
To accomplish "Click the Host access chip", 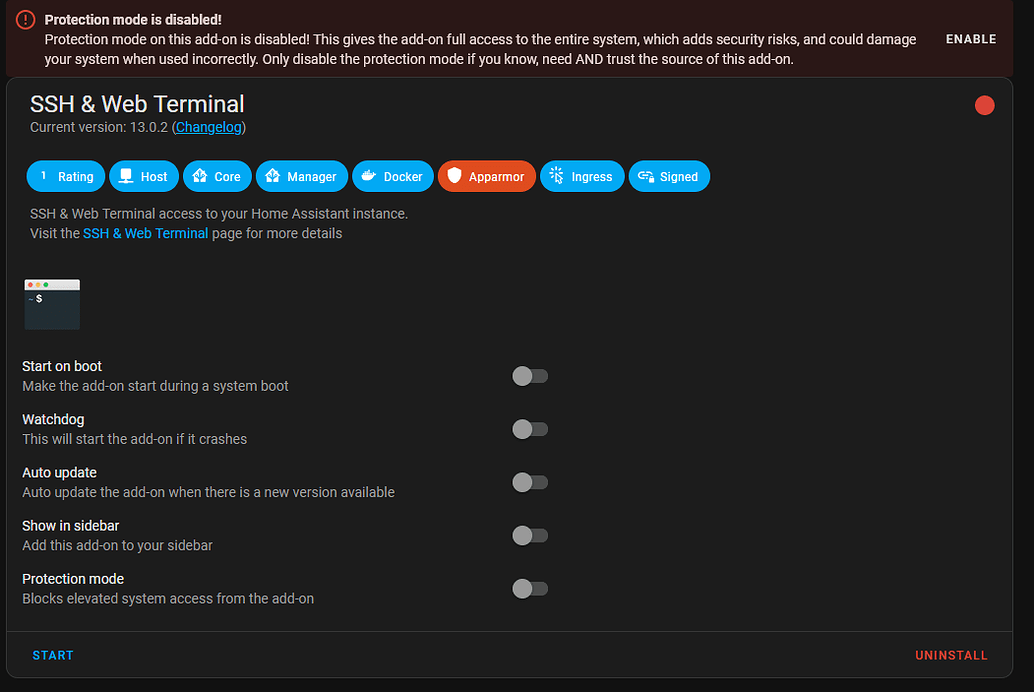I will [144, 177].
